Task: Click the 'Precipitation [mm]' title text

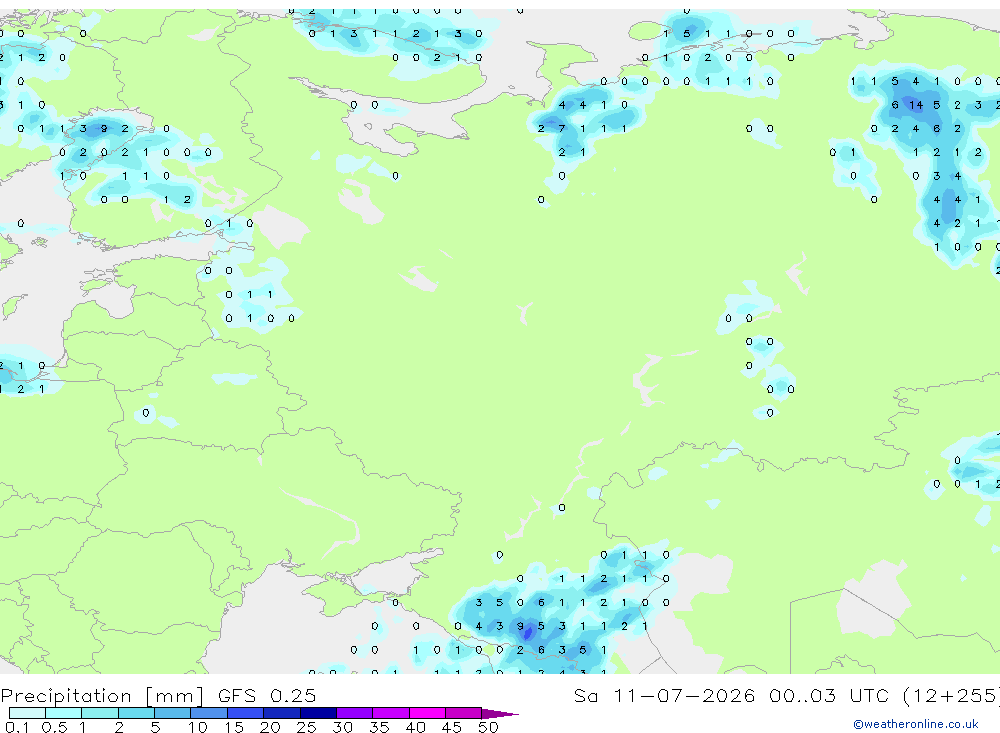Action: point(102,696)
